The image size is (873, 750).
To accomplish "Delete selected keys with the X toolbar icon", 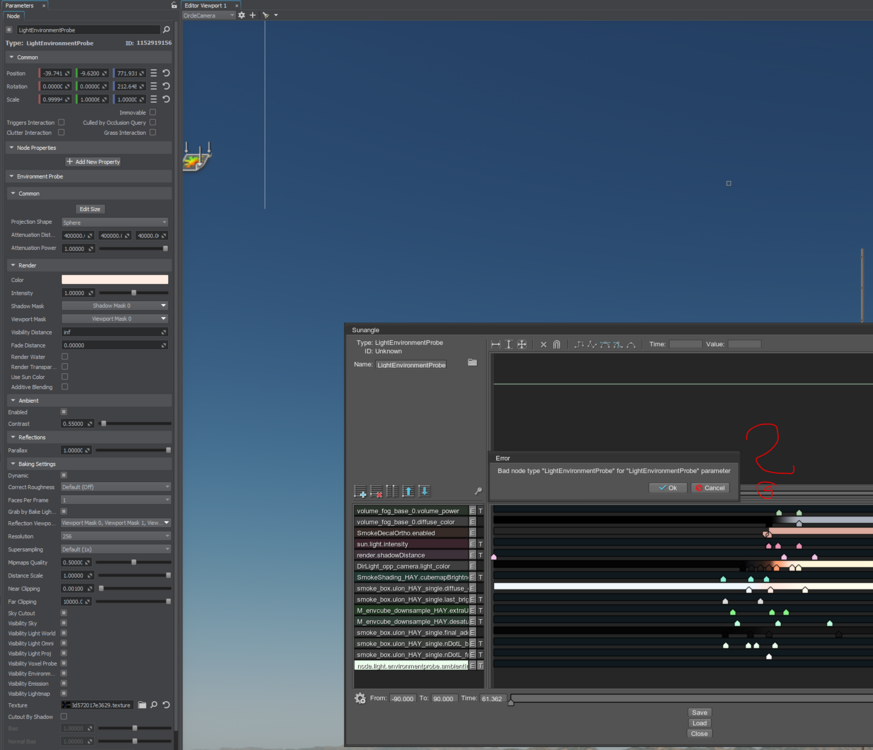I will [x=545, y=344].
